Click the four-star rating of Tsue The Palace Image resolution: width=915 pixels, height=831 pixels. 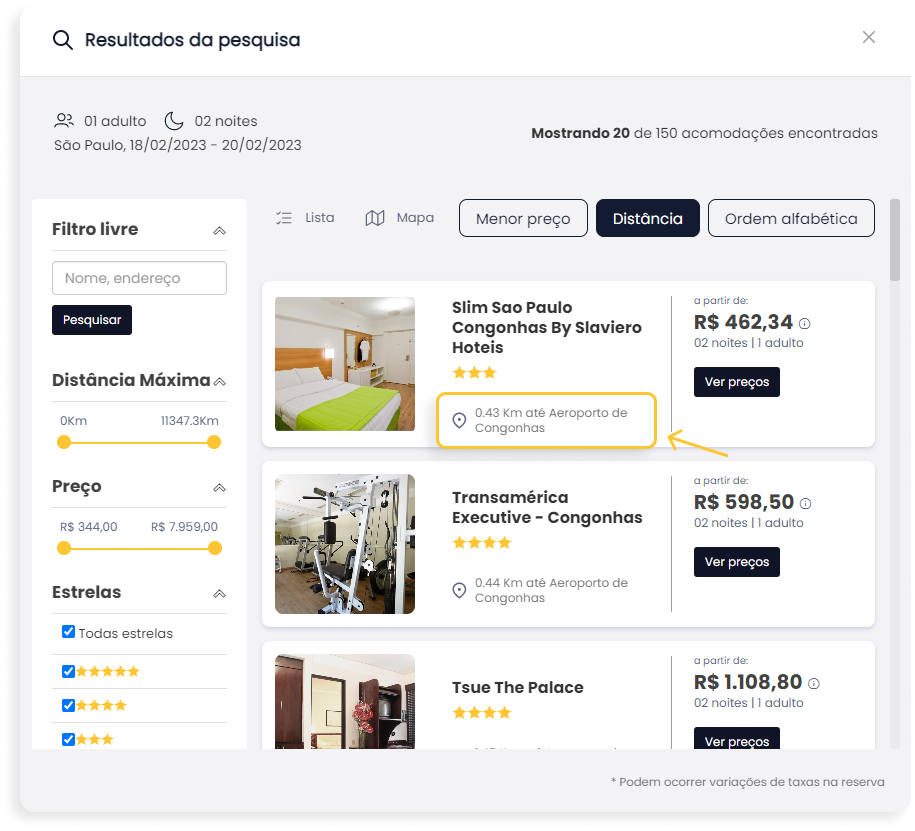tap(482, 713)
